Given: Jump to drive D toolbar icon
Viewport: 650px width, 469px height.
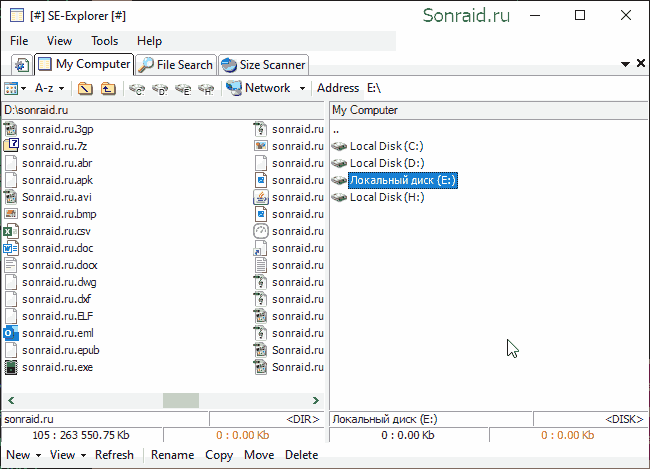Looking at the screenshot, I should pyautogui.click(x=160, y=89).
